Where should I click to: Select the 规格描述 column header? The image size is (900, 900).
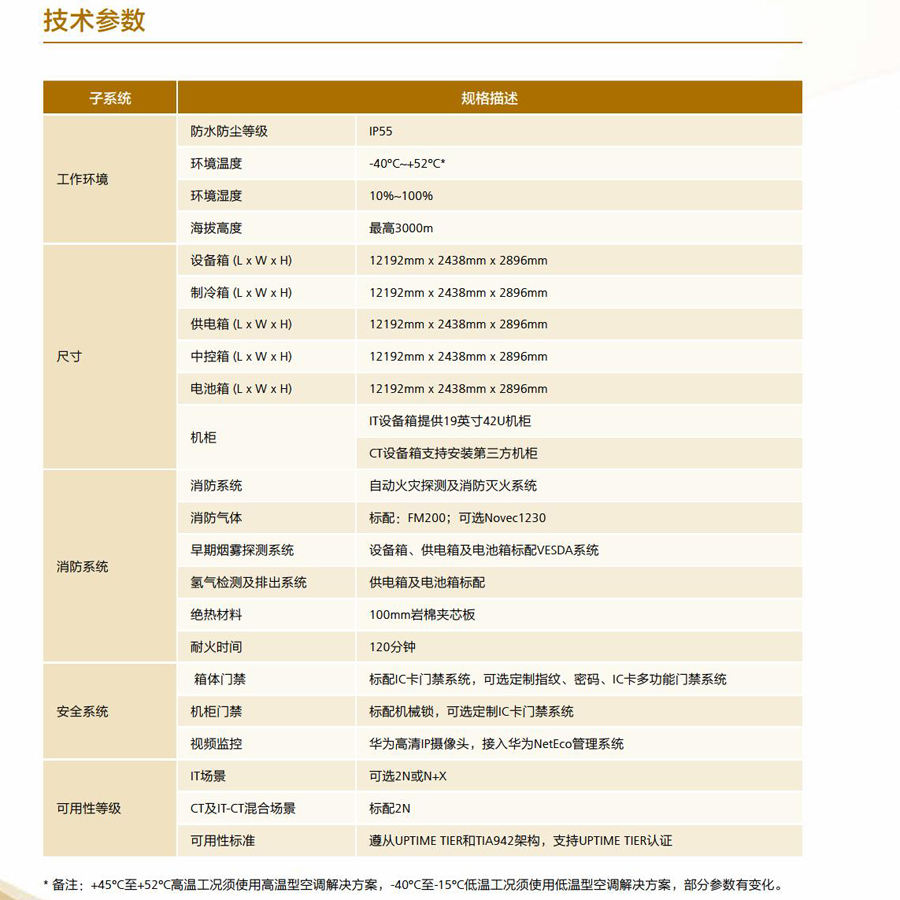point(490,98)
